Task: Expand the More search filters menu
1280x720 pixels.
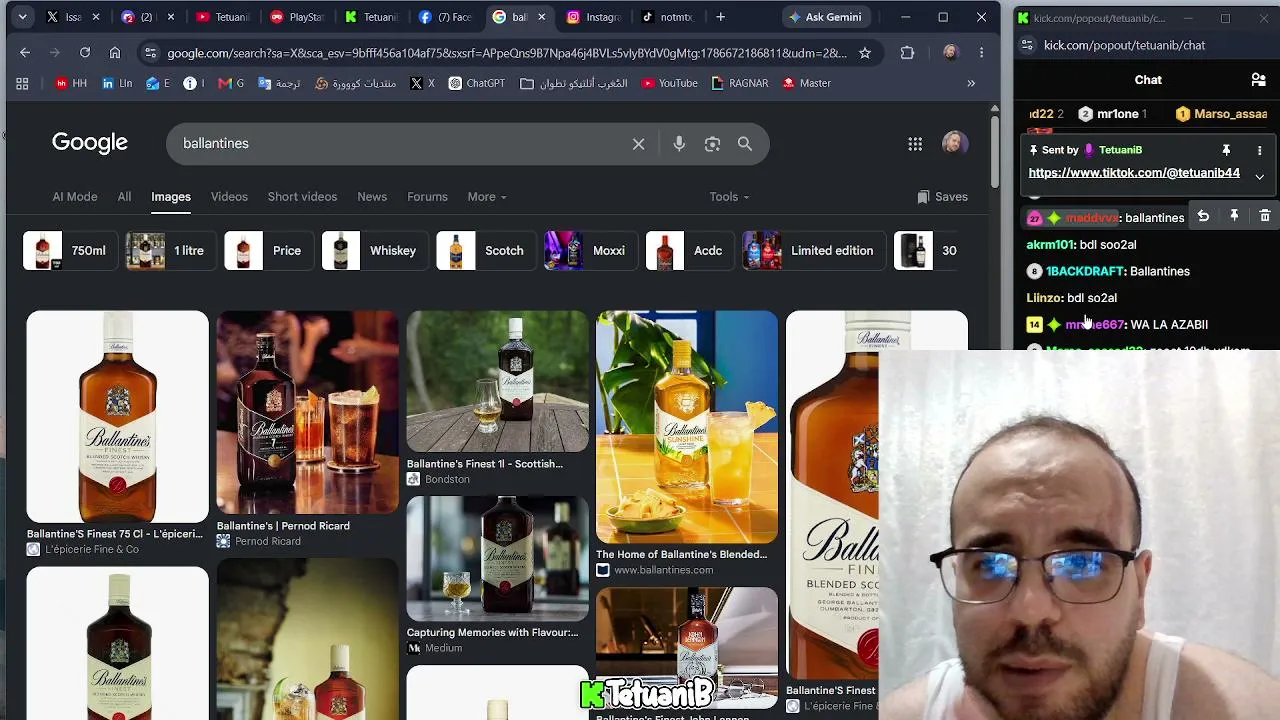Action: pos(487,197)
